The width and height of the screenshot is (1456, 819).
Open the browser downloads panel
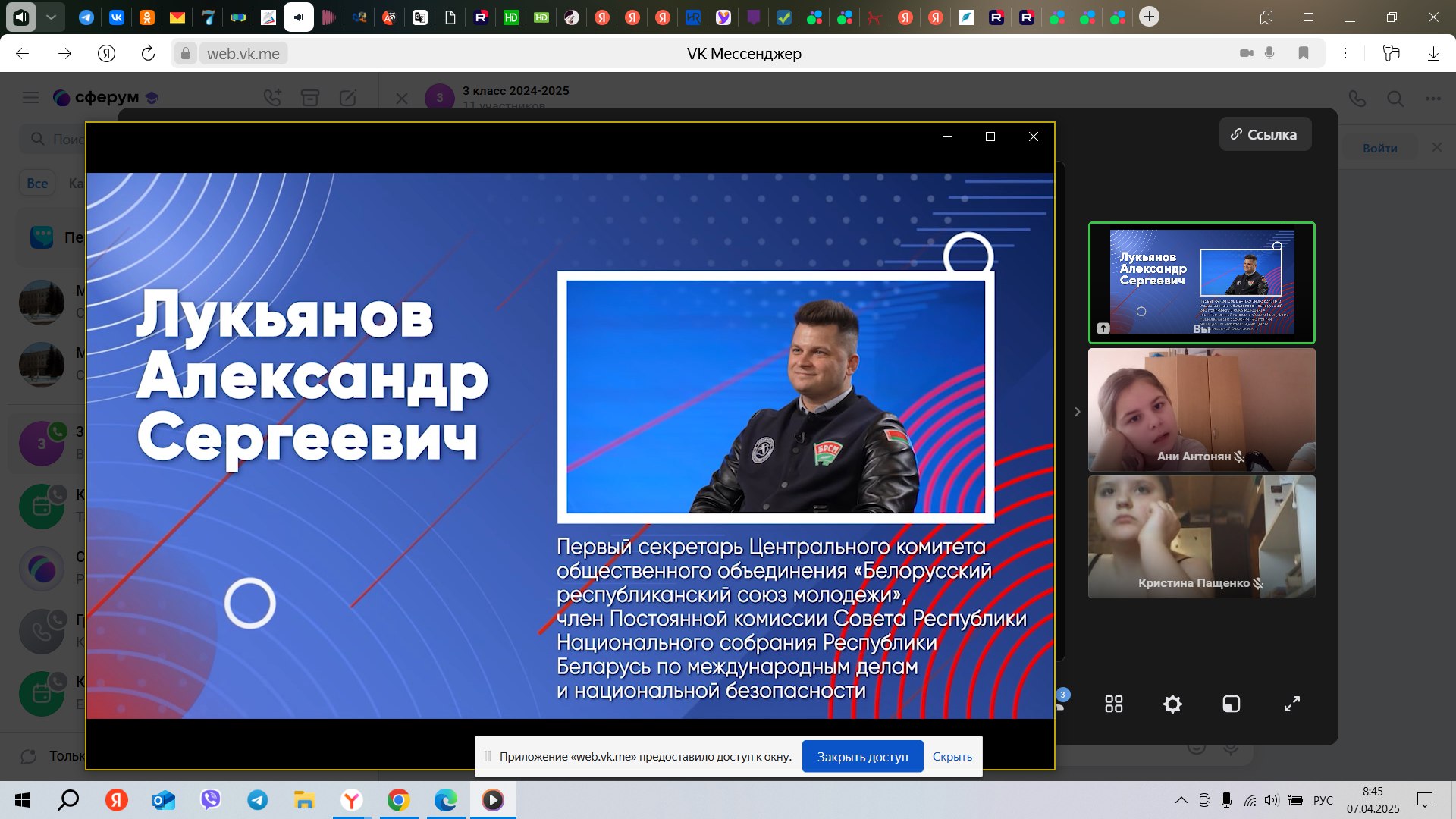pos(1433,53)
